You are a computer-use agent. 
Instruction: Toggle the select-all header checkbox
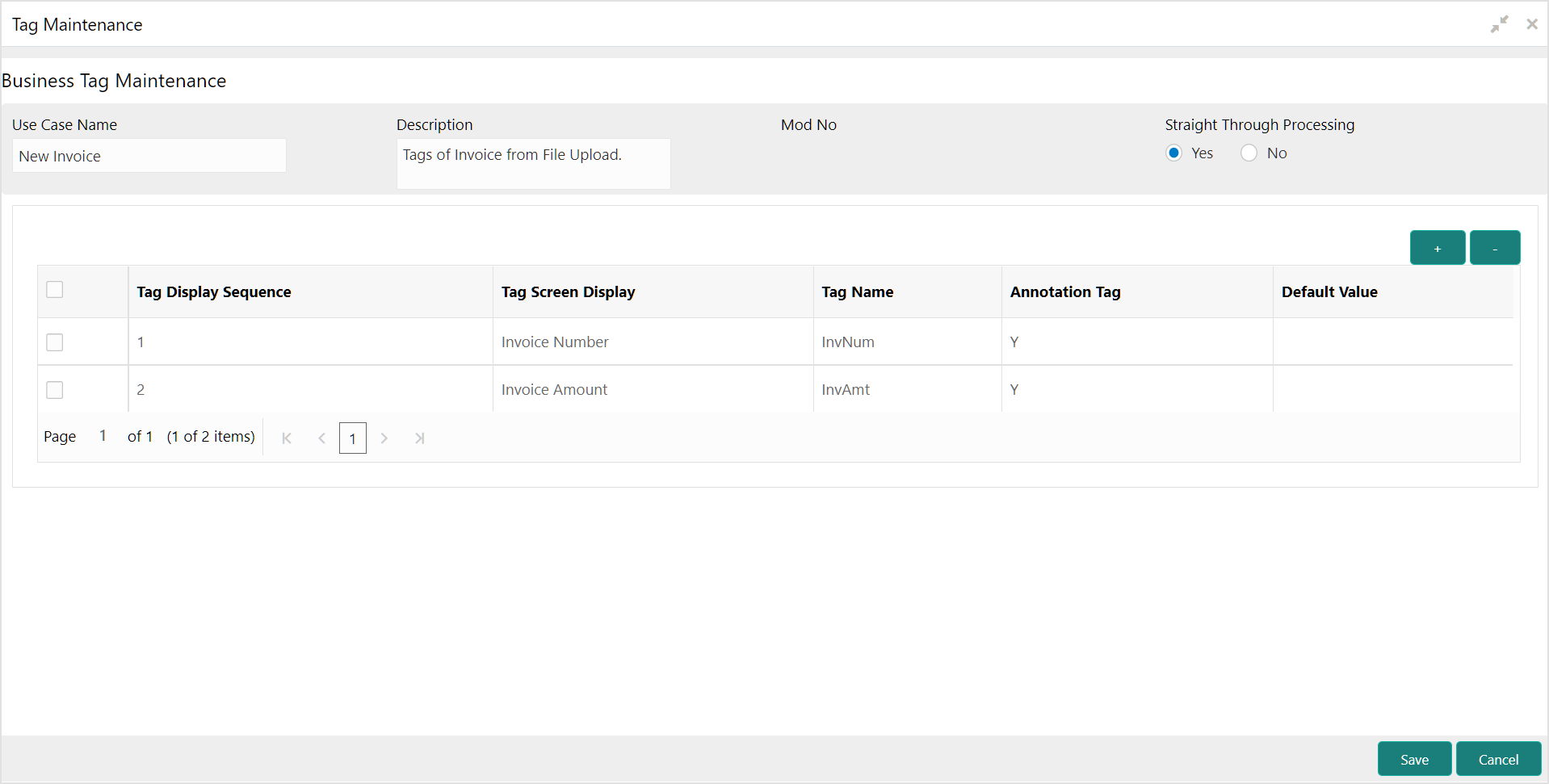(x=55, y=290)
